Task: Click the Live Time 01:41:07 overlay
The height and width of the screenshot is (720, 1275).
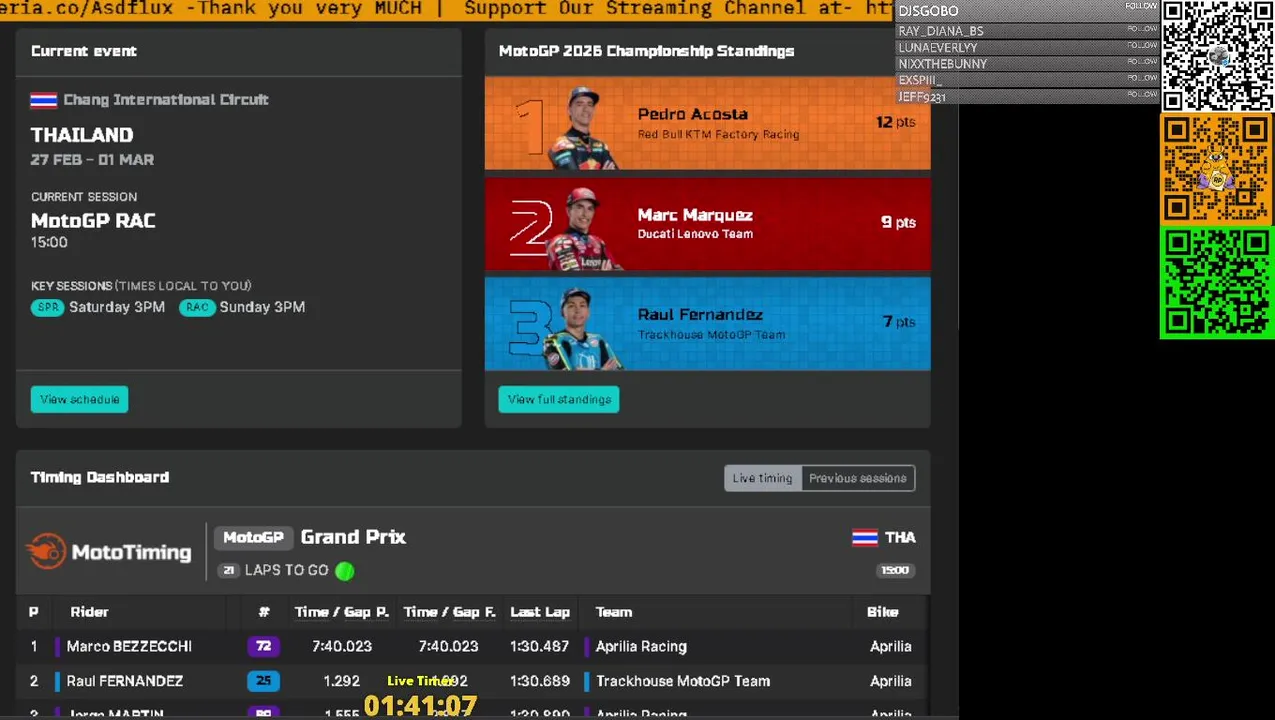Action: pyautogui.click(x=420, y=697)
